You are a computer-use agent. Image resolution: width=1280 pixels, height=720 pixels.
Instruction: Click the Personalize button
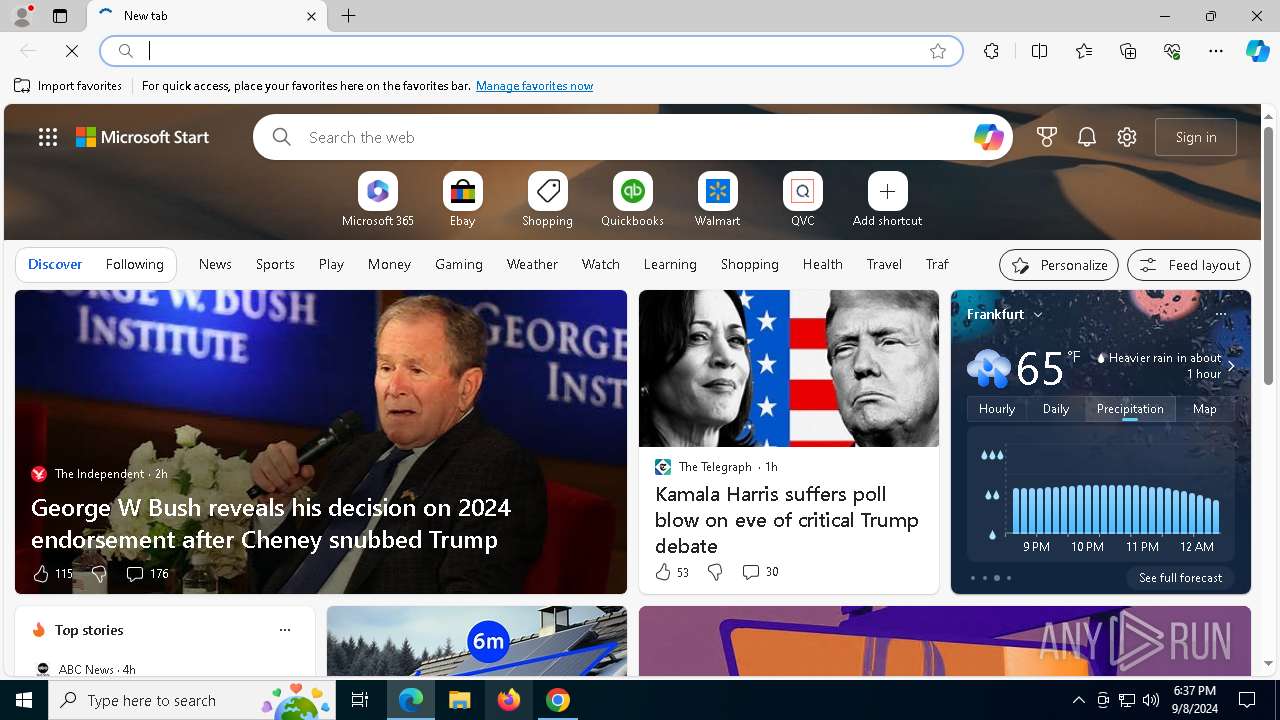(x=1059, y=265)
